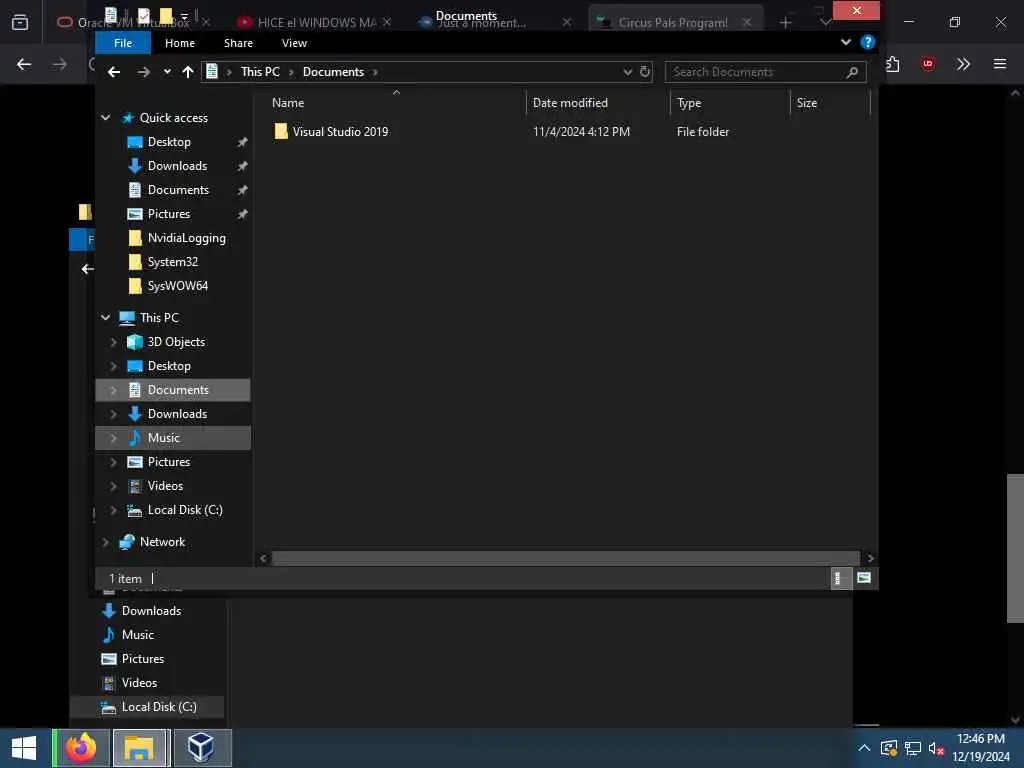This screenshot has width=1024, height=768.
Task: Expand the Network tree node
Action: [106, 542]
